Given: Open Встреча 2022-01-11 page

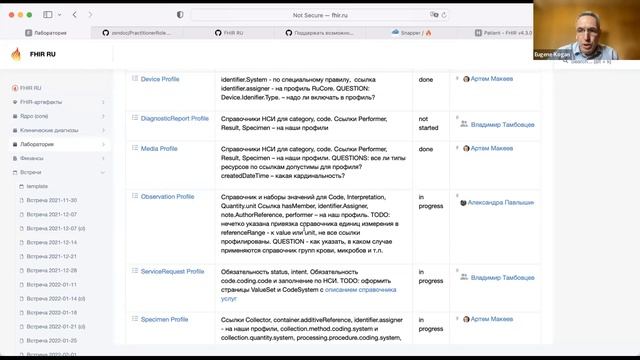Looking at the screenshot, I should pyautogui.click(x=51, y=284).
